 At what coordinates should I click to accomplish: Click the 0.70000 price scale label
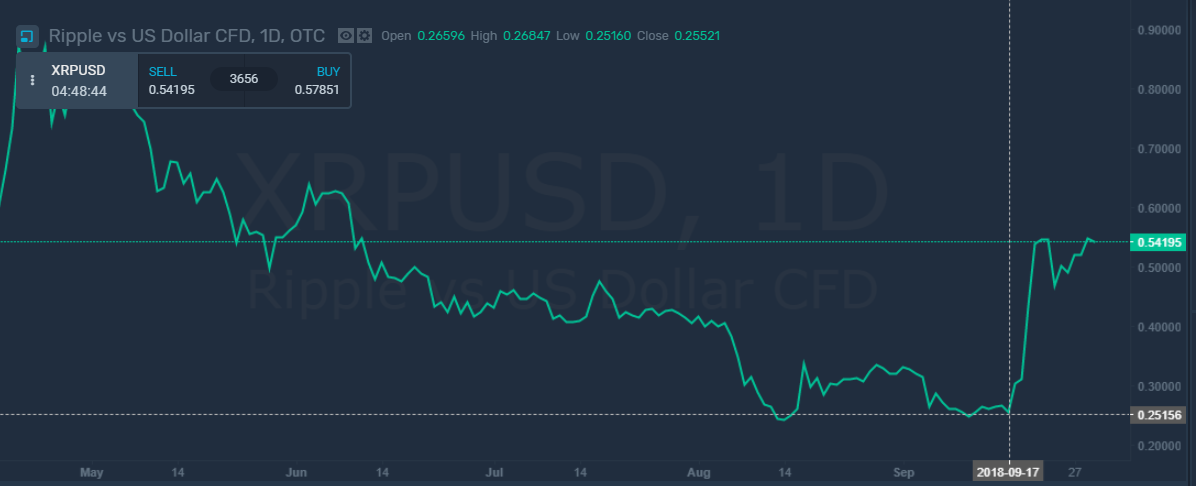click(x=1160, y=149)
